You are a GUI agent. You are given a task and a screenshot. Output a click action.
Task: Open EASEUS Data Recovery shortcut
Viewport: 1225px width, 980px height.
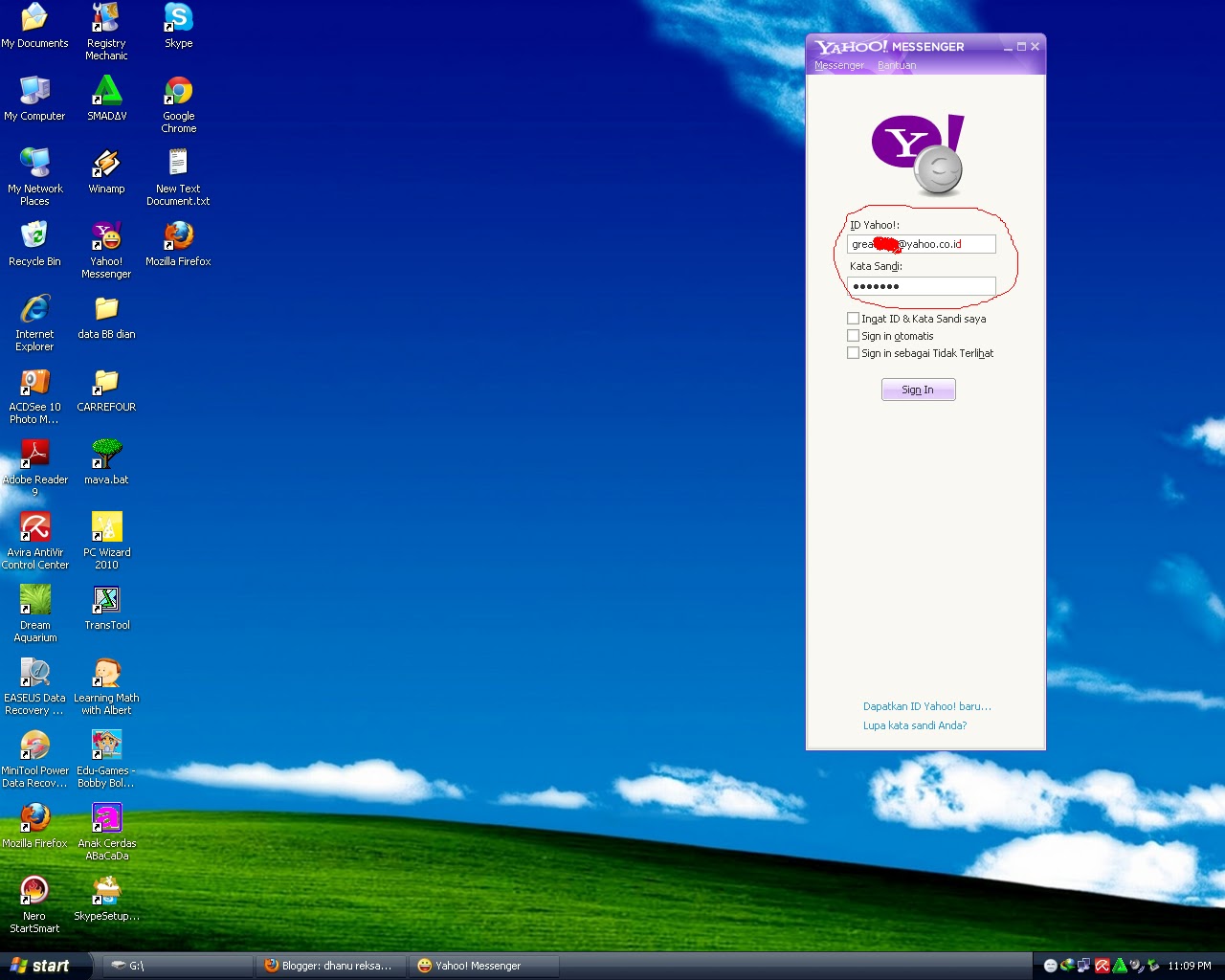tap(34, 686)
